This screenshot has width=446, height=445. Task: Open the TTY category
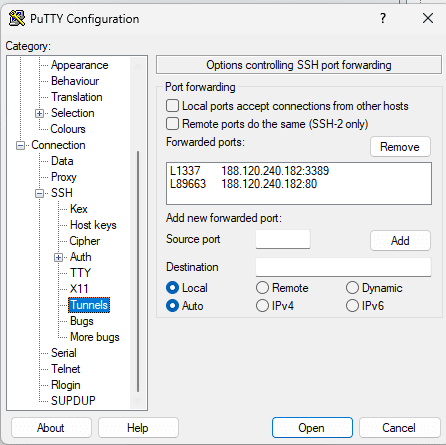[x=80, y=273]
